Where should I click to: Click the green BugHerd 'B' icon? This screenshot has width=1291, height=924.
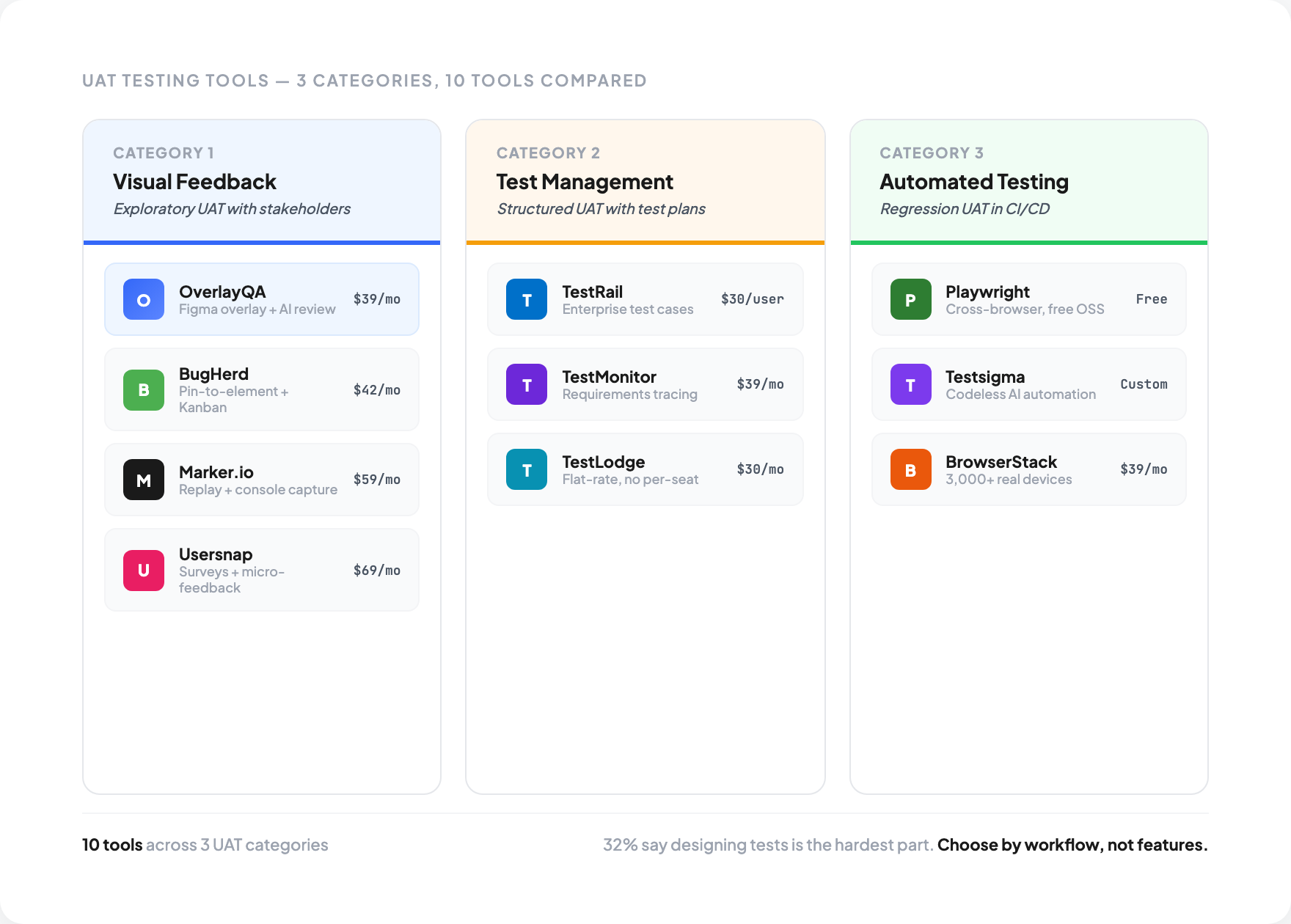[144, 390]
